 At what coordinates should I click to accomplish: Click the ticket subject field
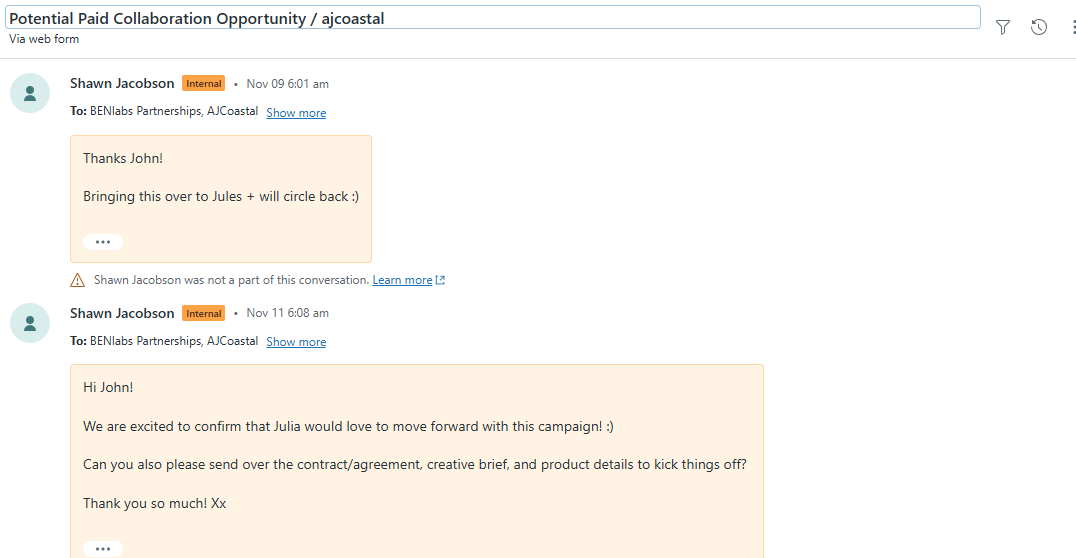coord(494,18)
